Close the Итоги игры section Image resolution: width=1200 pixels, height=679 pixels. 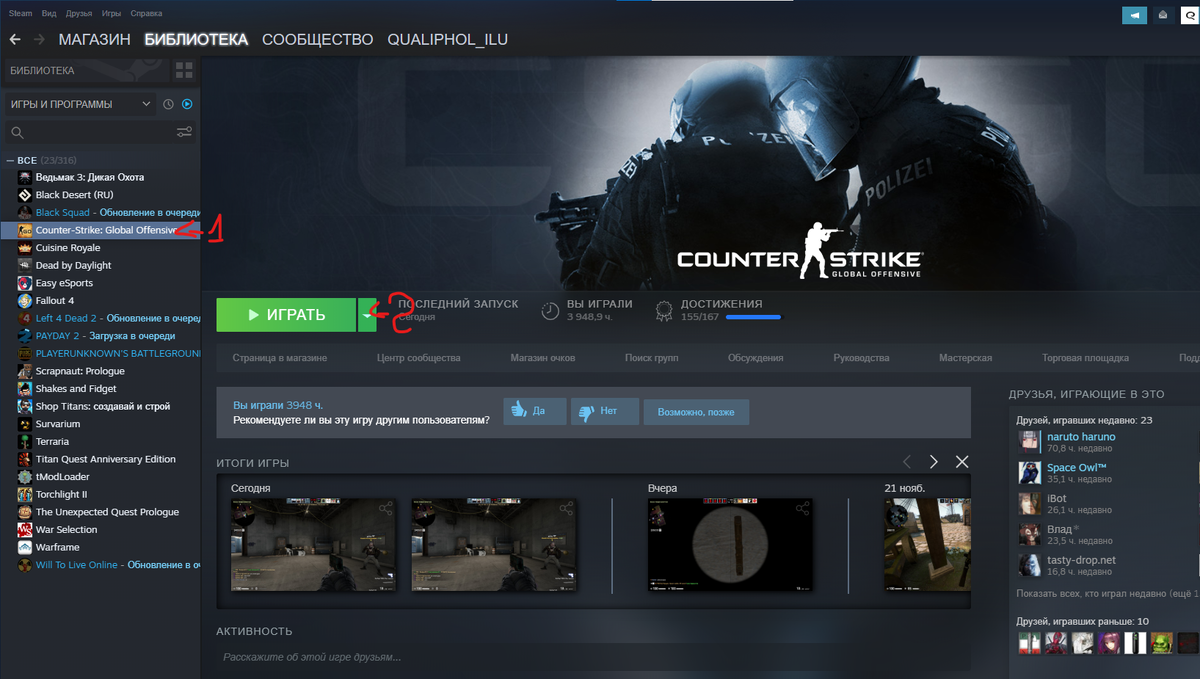(962, 462)
